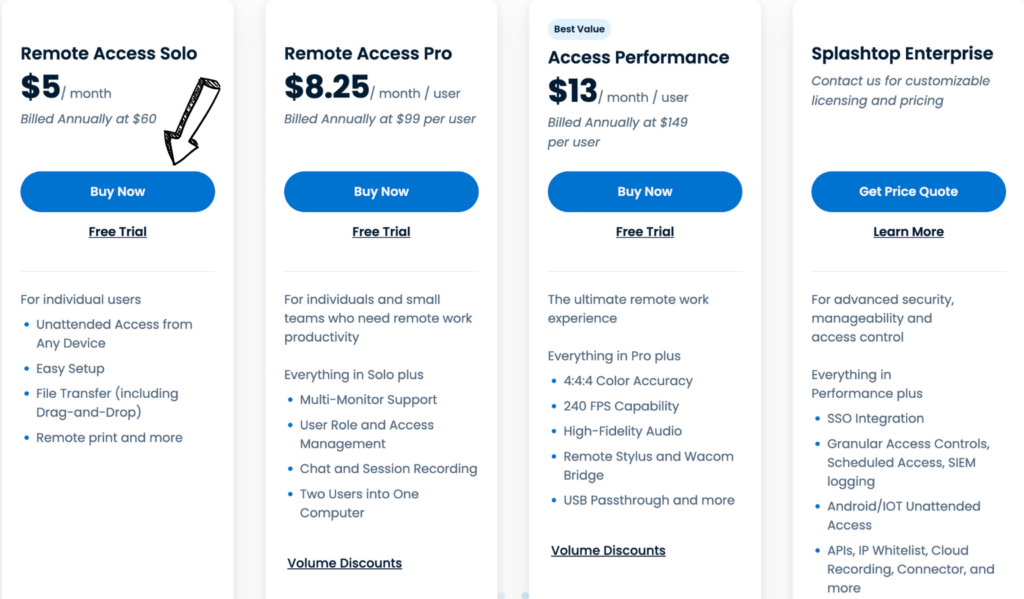Click Buy Now for Remote Access Solo
1024x599 pixels.
click(117, 191)
